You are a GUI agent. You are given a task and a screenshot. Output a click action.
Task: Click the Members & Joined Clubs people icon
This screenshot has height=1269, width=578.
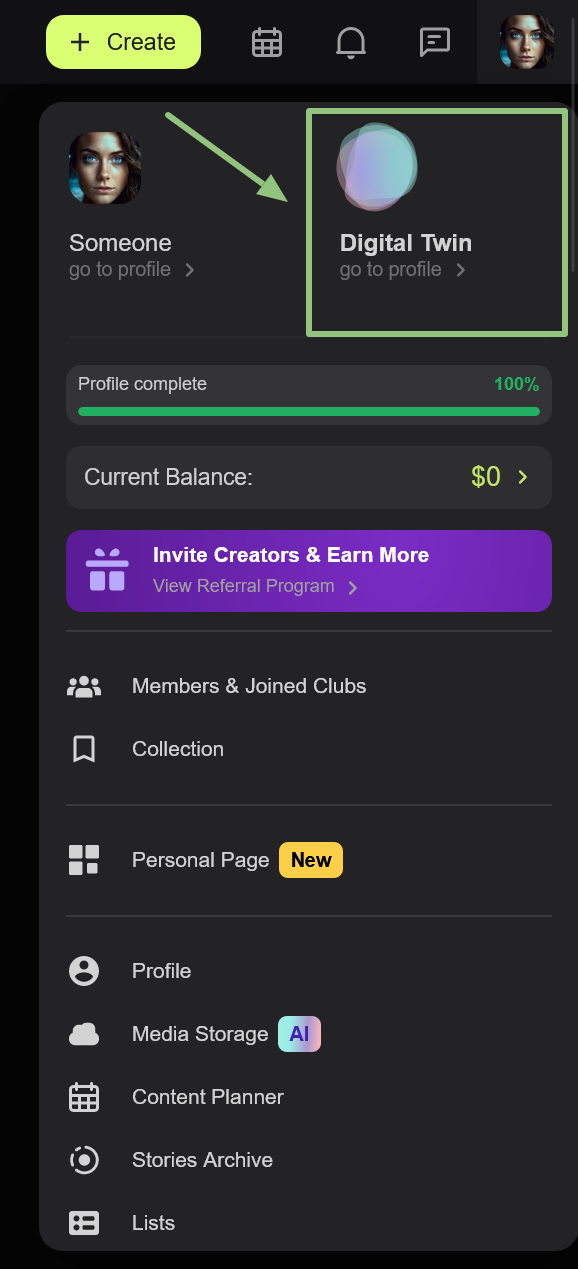(84, 686)
